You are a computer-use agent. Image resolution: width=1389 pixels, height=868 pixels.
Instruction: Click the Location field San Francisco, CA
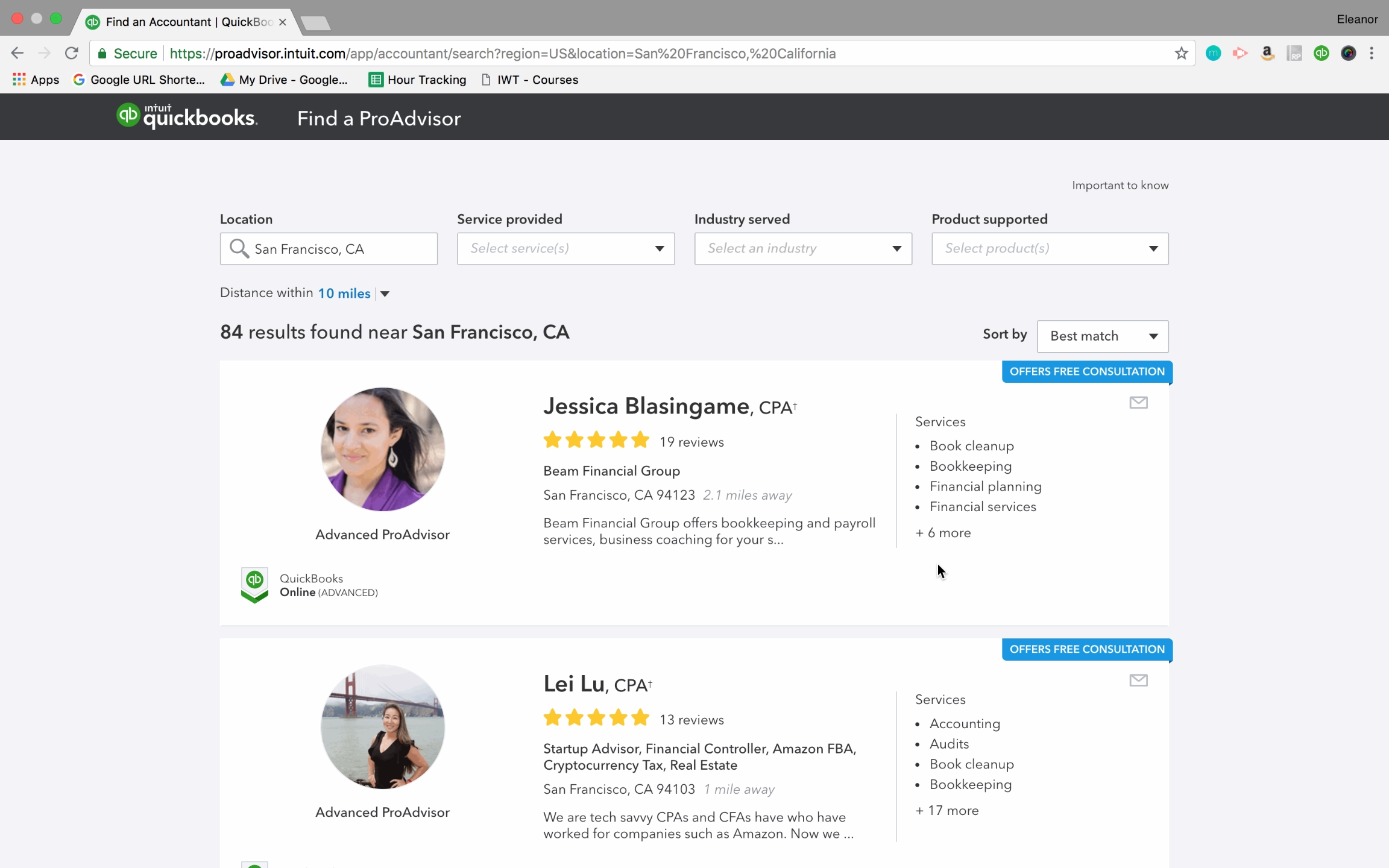[x=329, y=248]
